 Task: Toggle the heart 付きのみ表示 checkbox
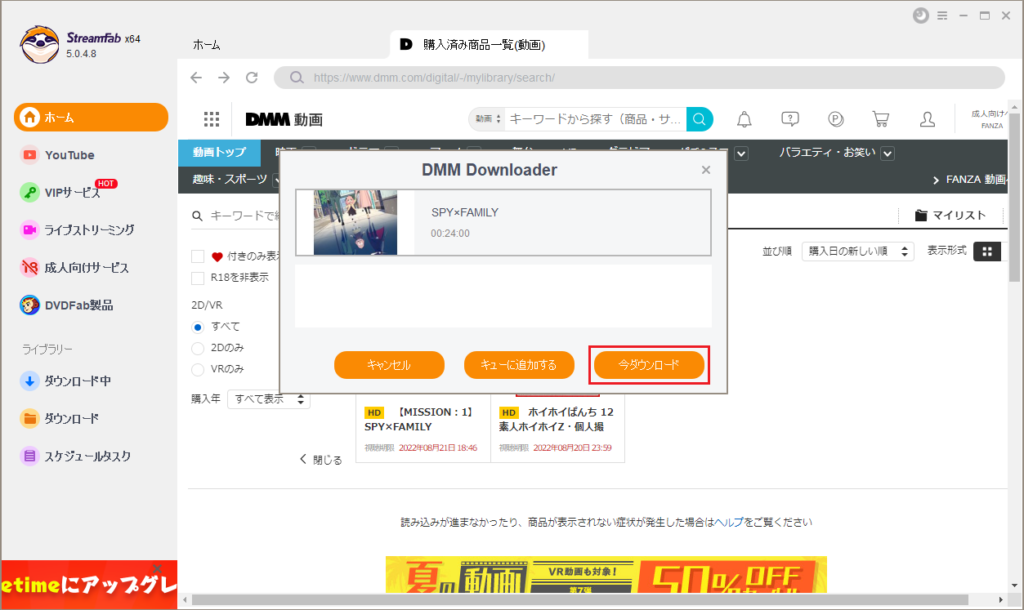click(198, 256)
